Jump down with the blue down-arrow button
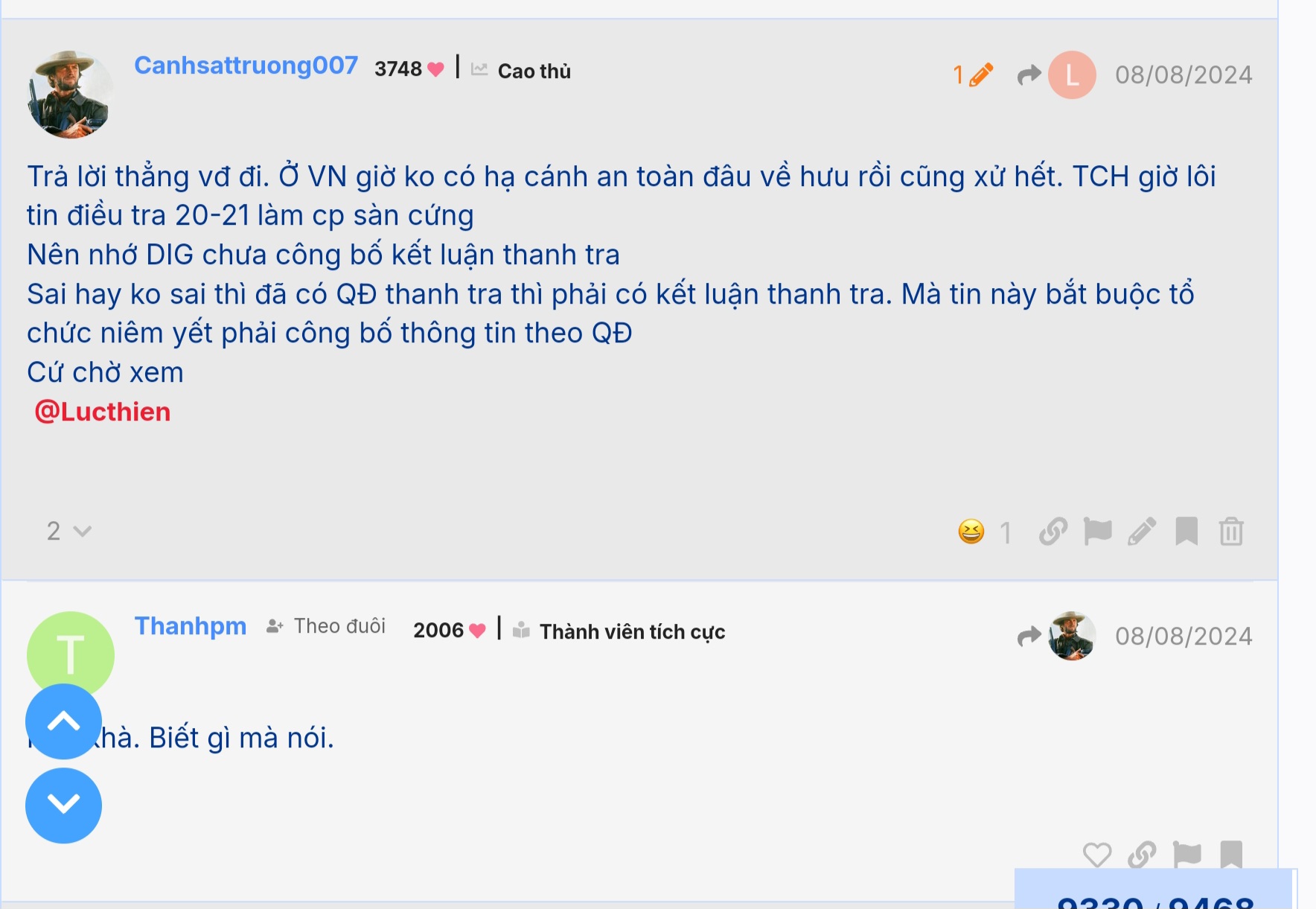 pyautogui.click(x=63, y=805)
